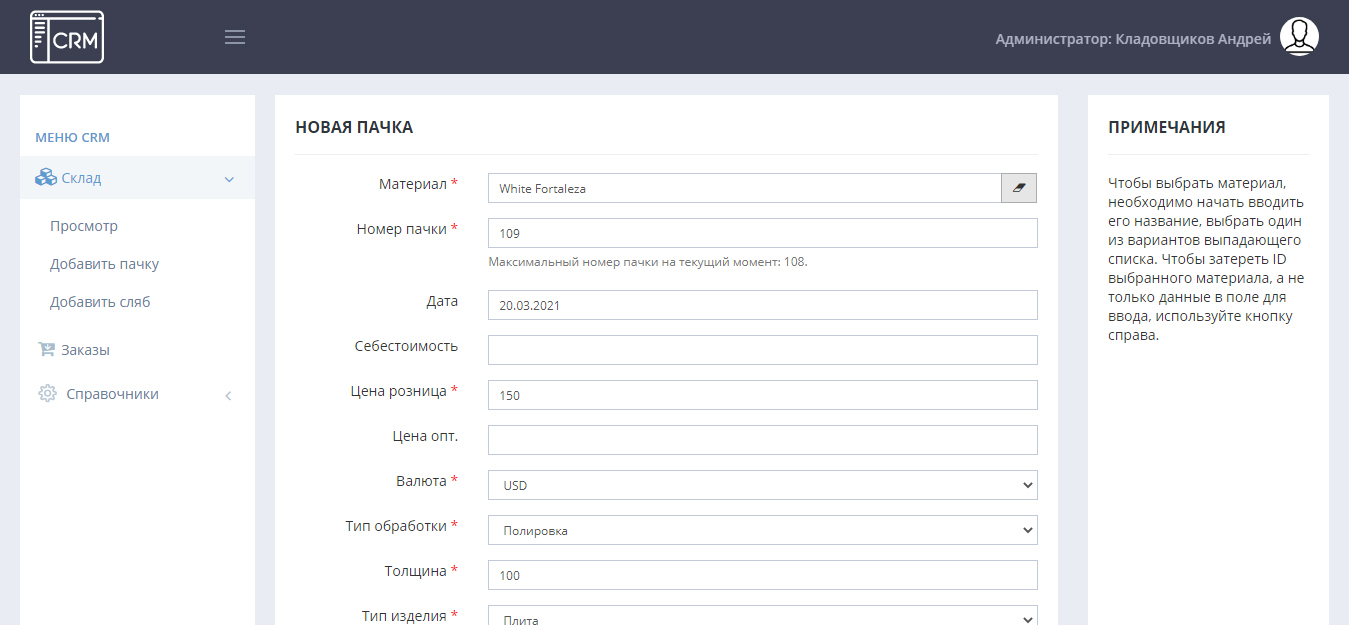The height and width of the screenshot is (625, 1349).
Task: Go to Просмотр in warehouse menu
Action: pos(84,226)
